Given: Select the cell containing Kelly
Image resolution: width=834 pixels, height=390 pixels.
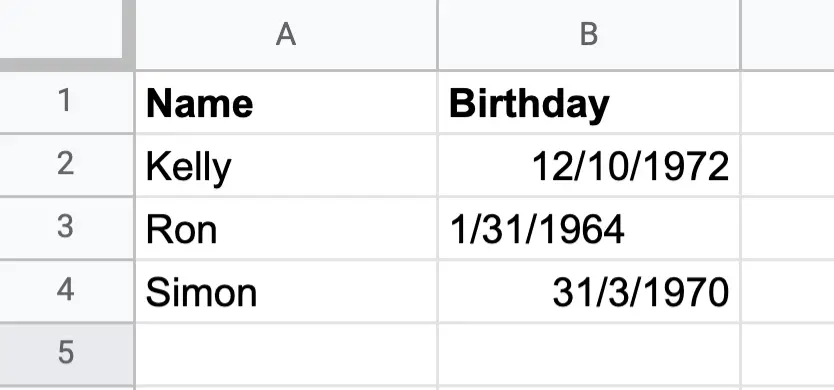Looking at the screenshot, I should click(286, 165).
